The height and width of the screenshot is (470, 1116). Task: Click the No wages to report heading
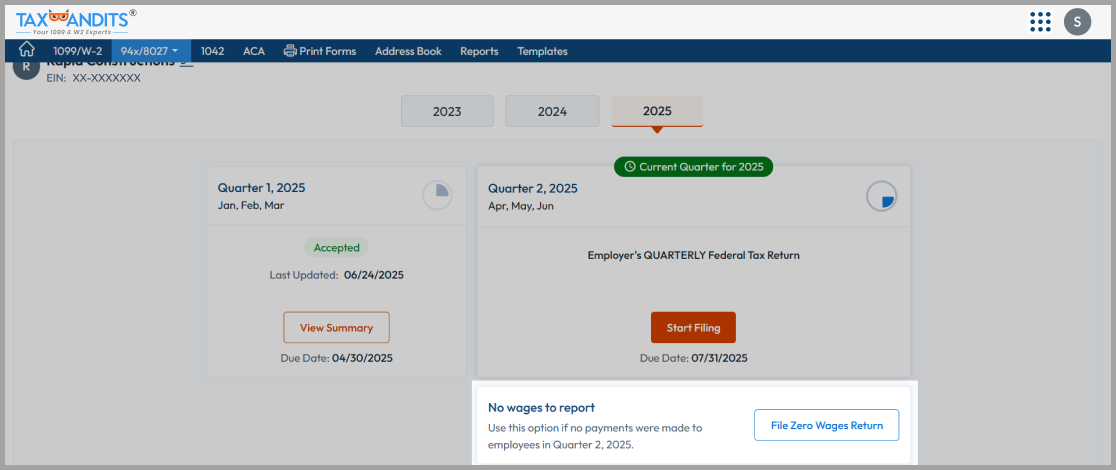point(541,407)
